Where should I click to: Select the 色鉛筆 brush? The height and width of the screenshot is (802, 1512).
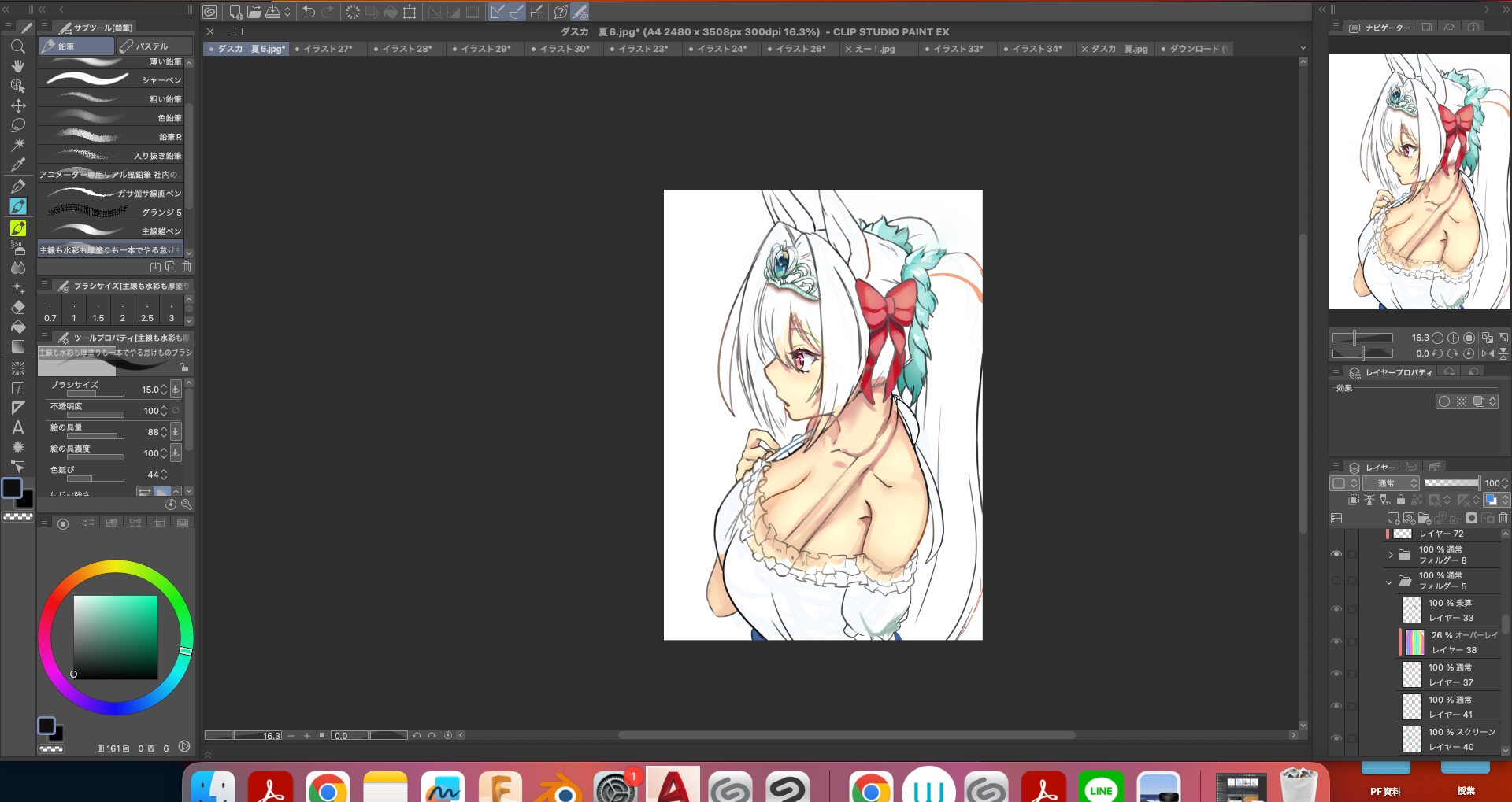point(110,117)
